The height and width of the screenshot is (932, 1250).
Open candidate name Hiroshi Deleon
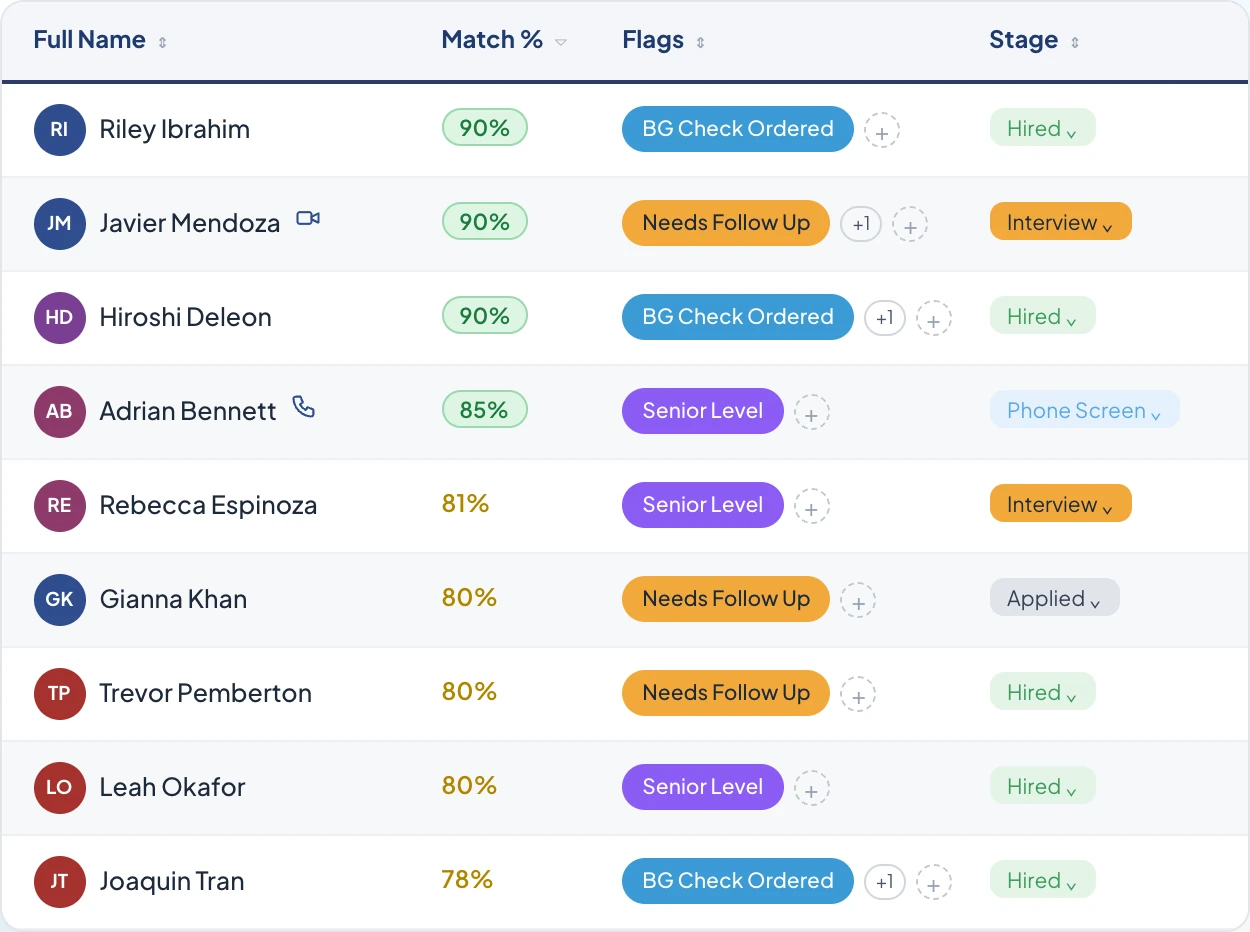point(186,318)
